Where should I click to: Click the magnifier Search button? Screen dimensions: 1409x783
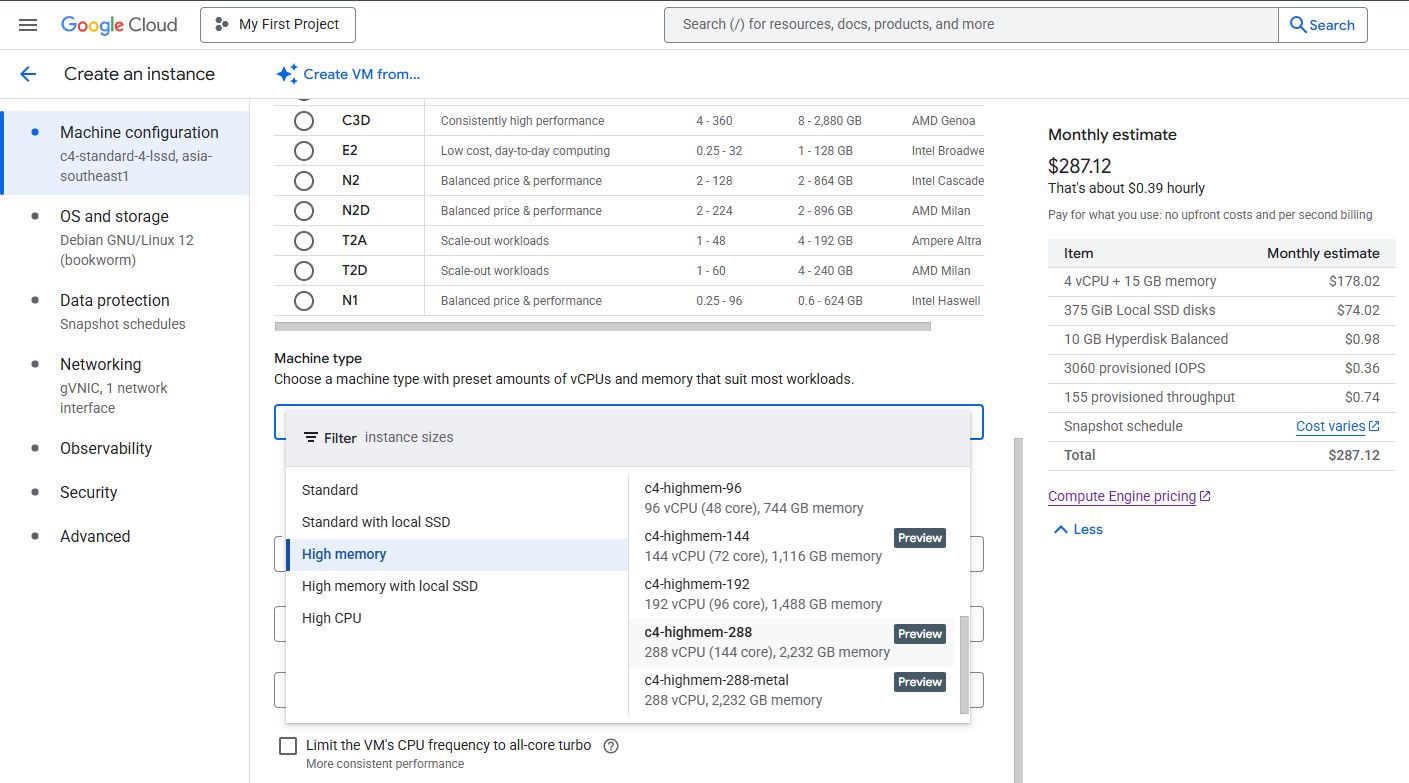(1322, 25)
